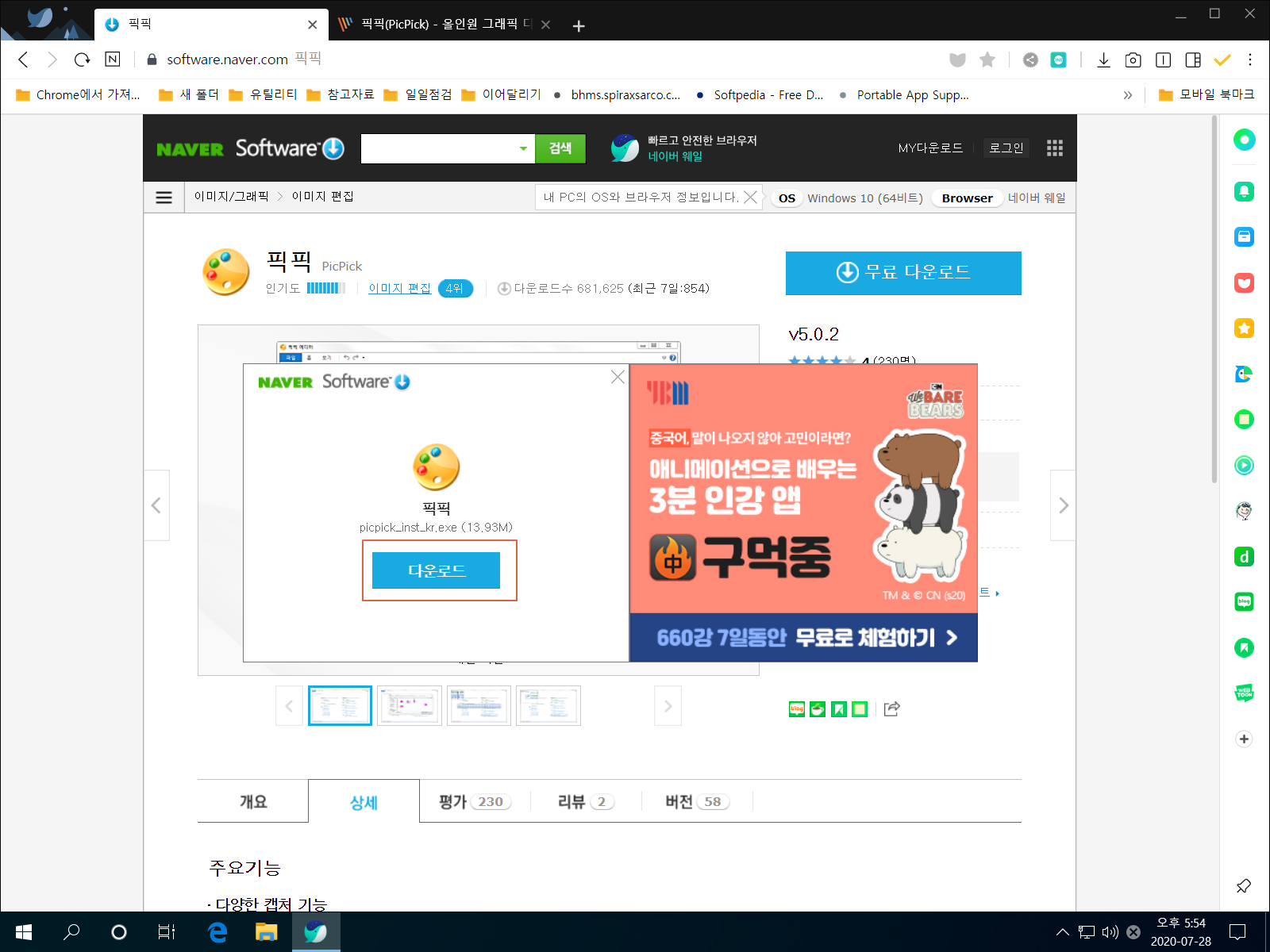Click the blue 다운로드 button in popup

[x=436, y=570]
